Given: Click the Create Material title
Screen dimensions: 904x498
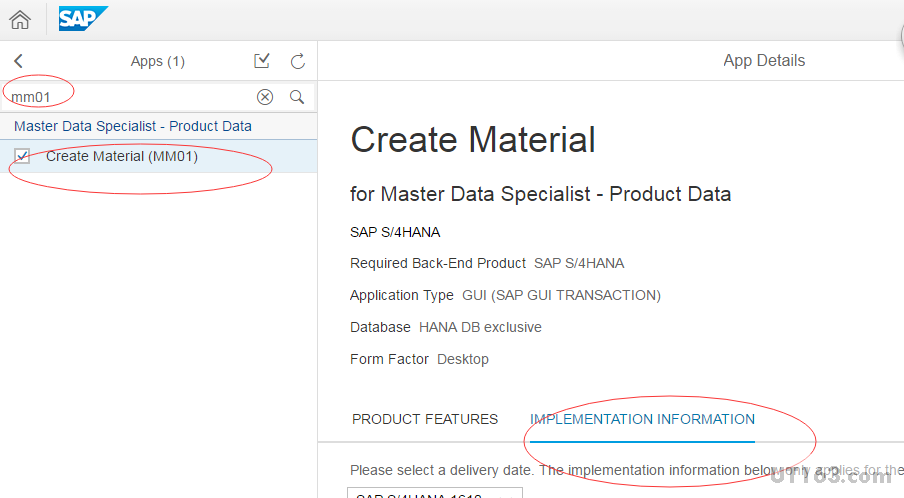Looking at the screenshot, I should [473, 140].
